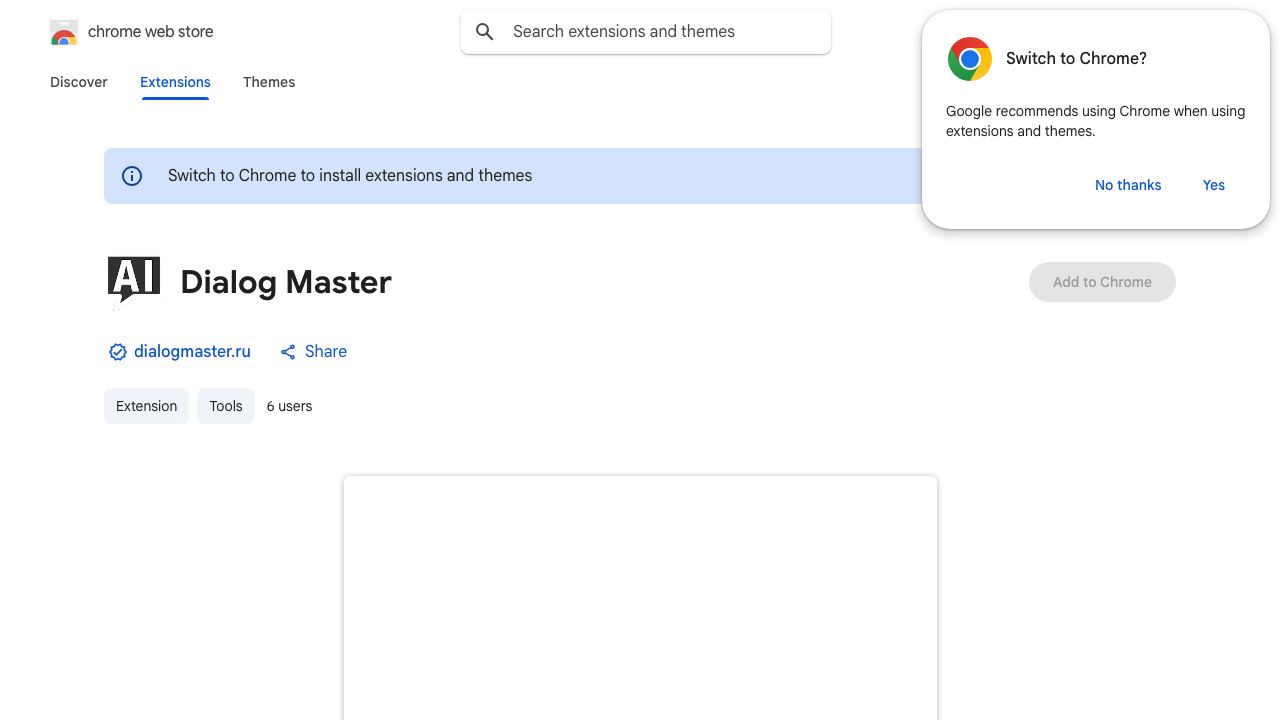The image size is (1280, 720).
Task: Click the Extension category chip
Action: pyautogui.click(x=146, y=406)
